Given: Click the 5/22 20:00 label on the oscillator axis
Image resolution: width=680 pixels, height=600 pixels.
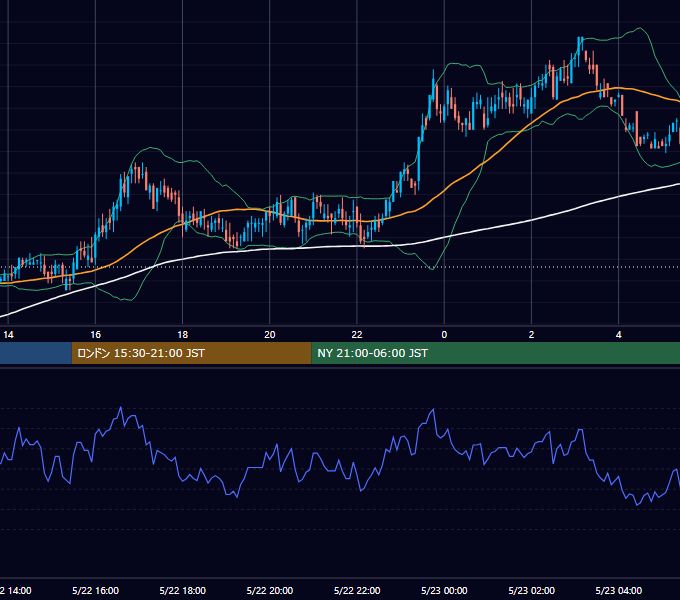Looking at the screenshot, I should point(270,590).
